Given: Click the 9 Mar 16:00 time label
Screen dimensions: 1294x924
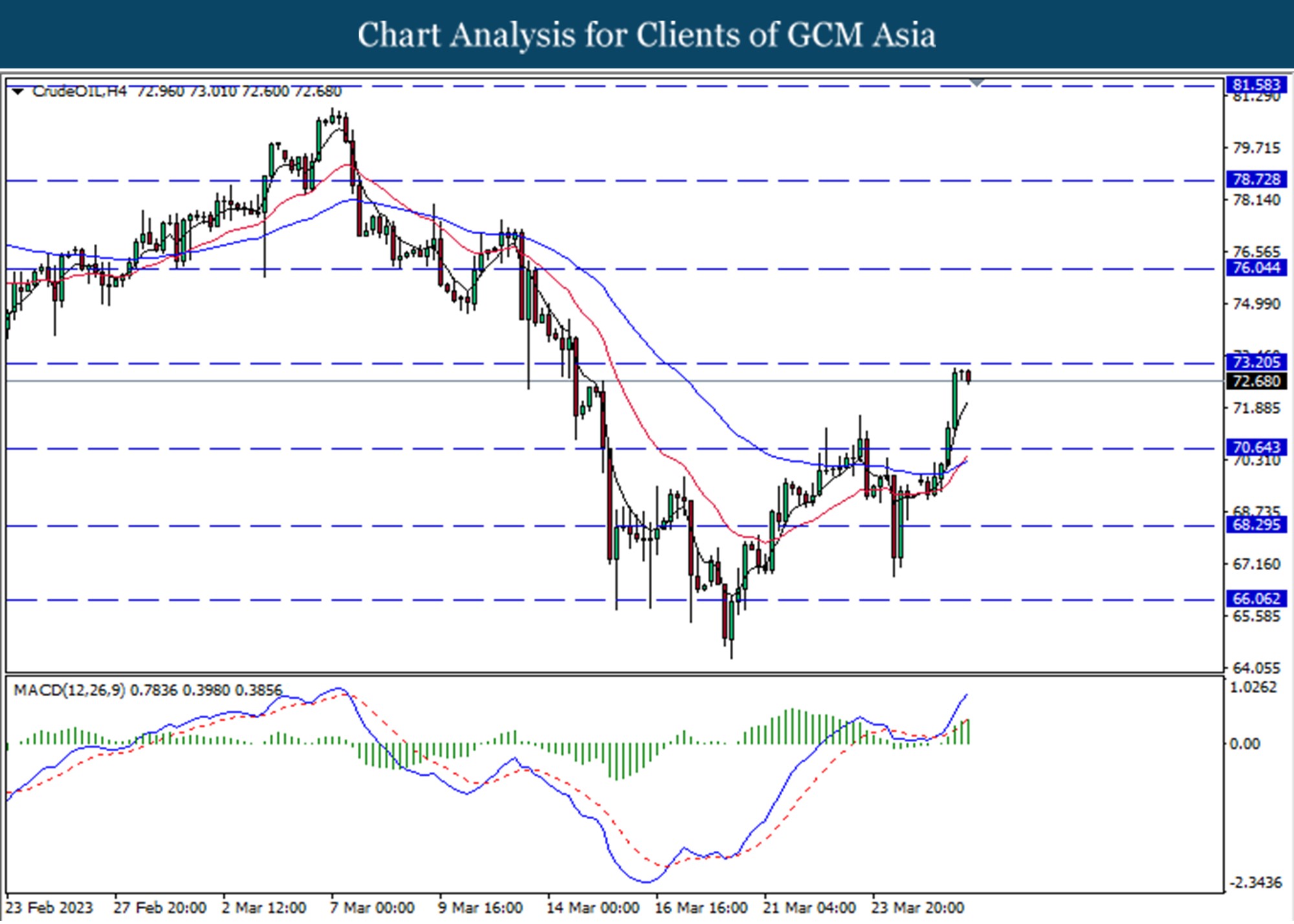Looking at the screenshot, I should tap(480, 908).
